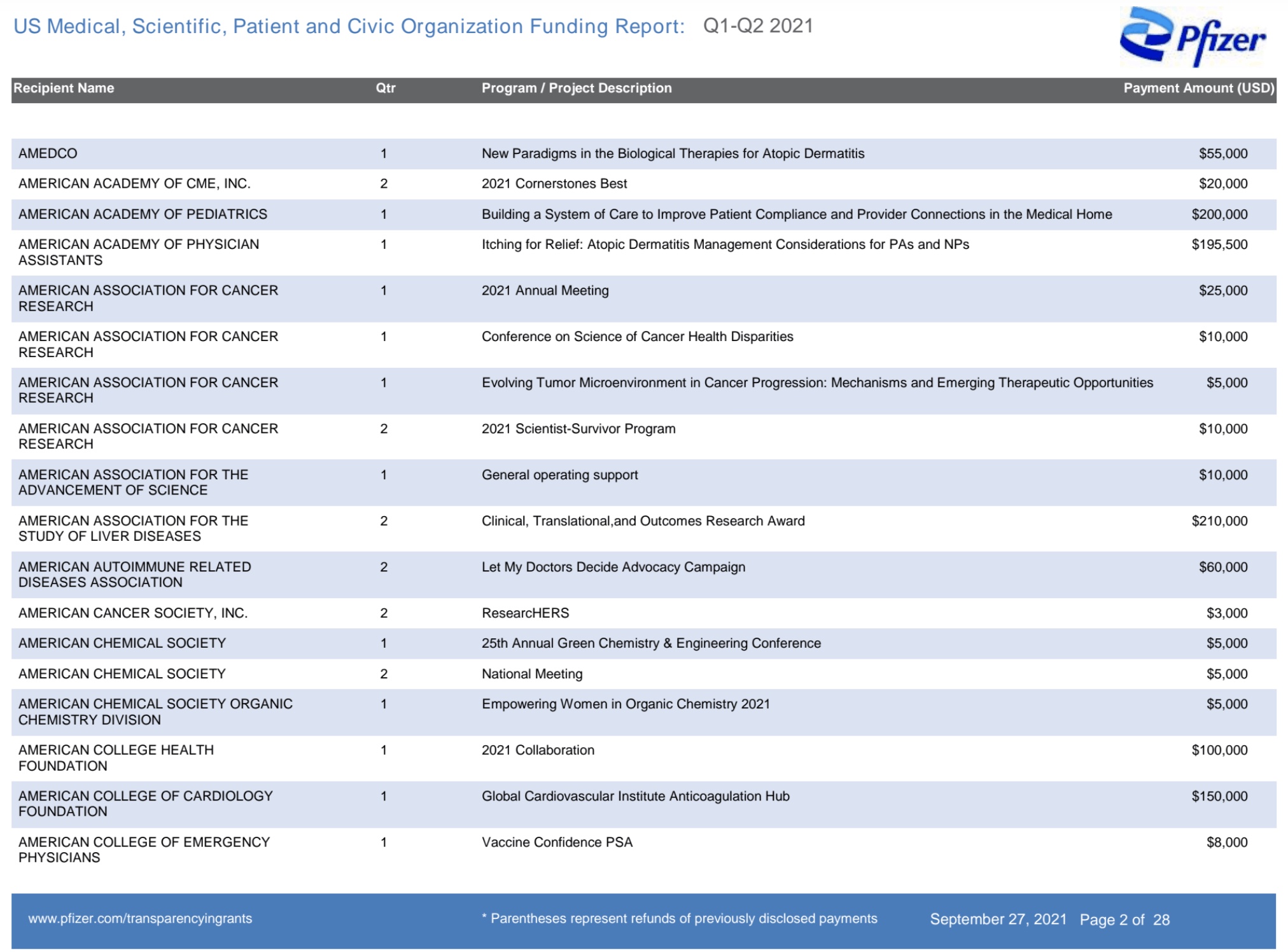Open the pfizer.com/transparencyingrants link
This screenshot has height=952, width=1288.
point(140,918)
